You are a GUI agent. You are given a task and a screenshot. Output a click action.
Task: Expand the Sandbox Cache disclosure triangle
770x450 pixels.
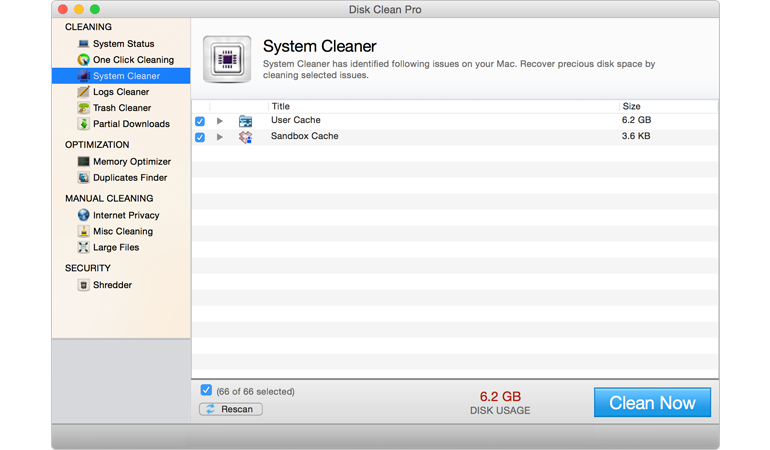[x=220, y=137]
